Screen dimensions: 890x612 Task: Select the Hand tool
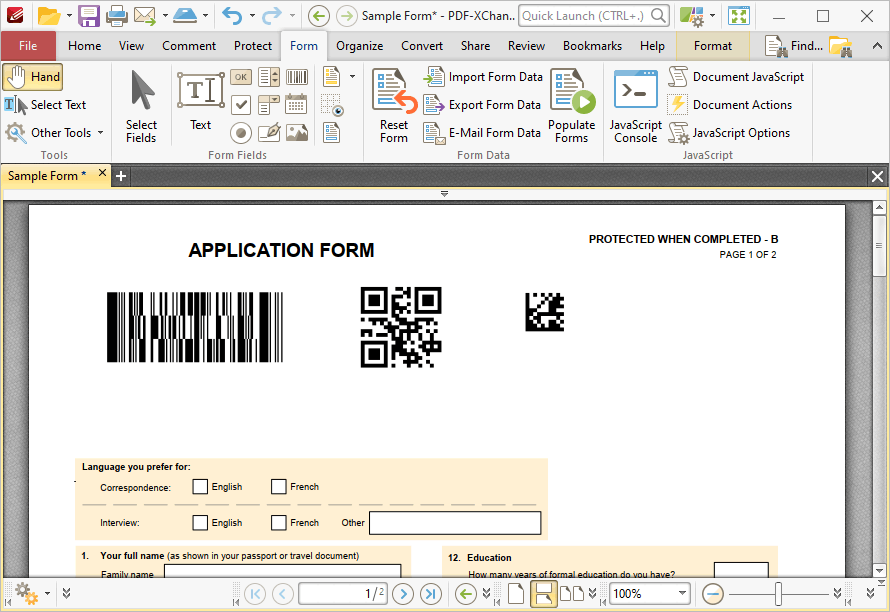pos(32,77)
